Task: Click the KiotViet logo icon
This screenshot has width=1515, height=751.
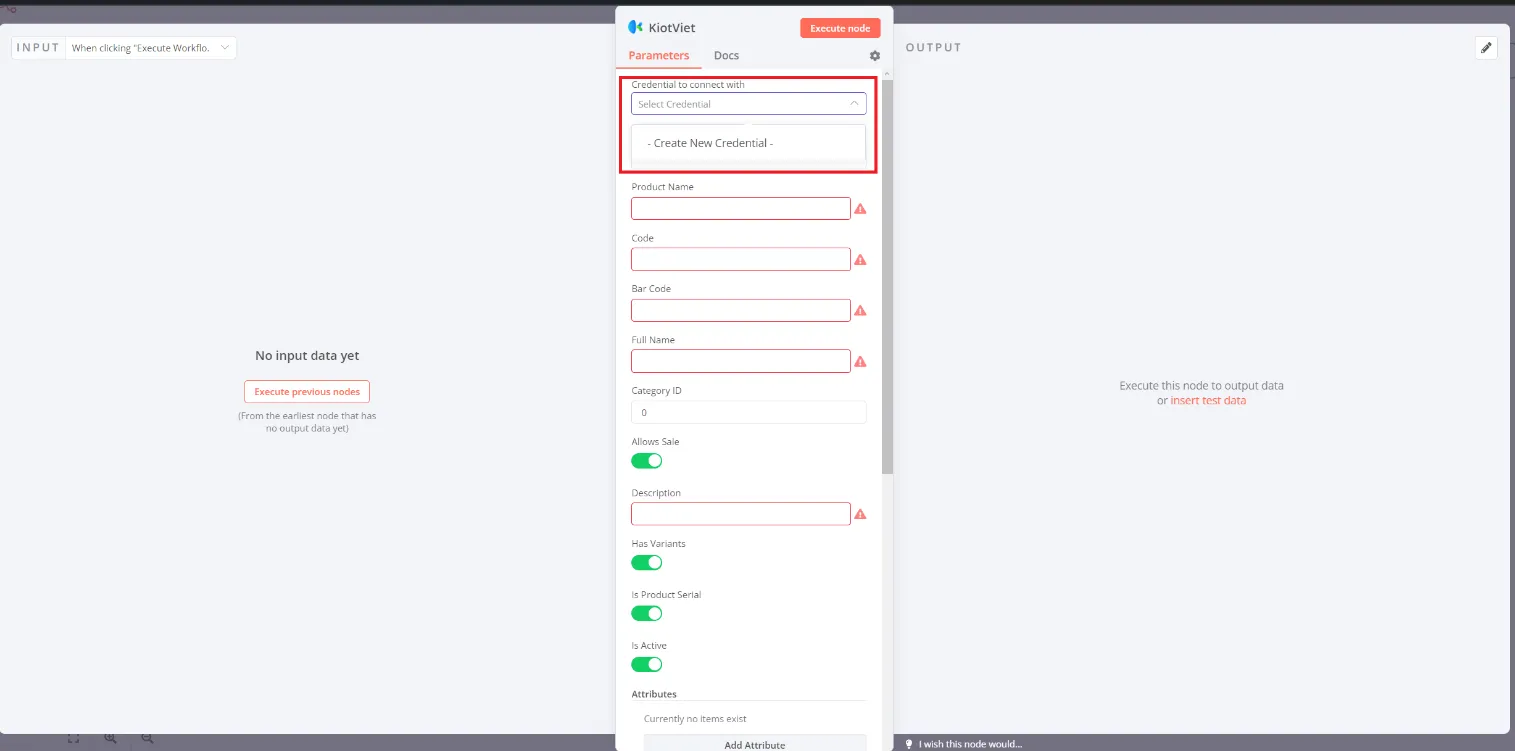Action: 635,28
